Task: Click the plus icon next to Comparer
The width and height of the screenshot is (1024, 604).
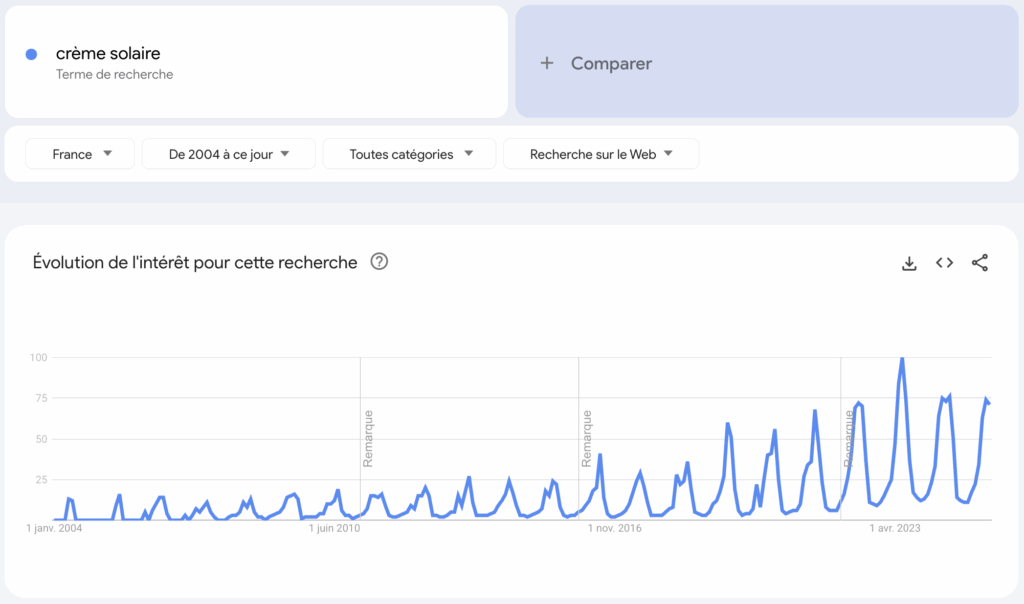Action: [547, 62]
